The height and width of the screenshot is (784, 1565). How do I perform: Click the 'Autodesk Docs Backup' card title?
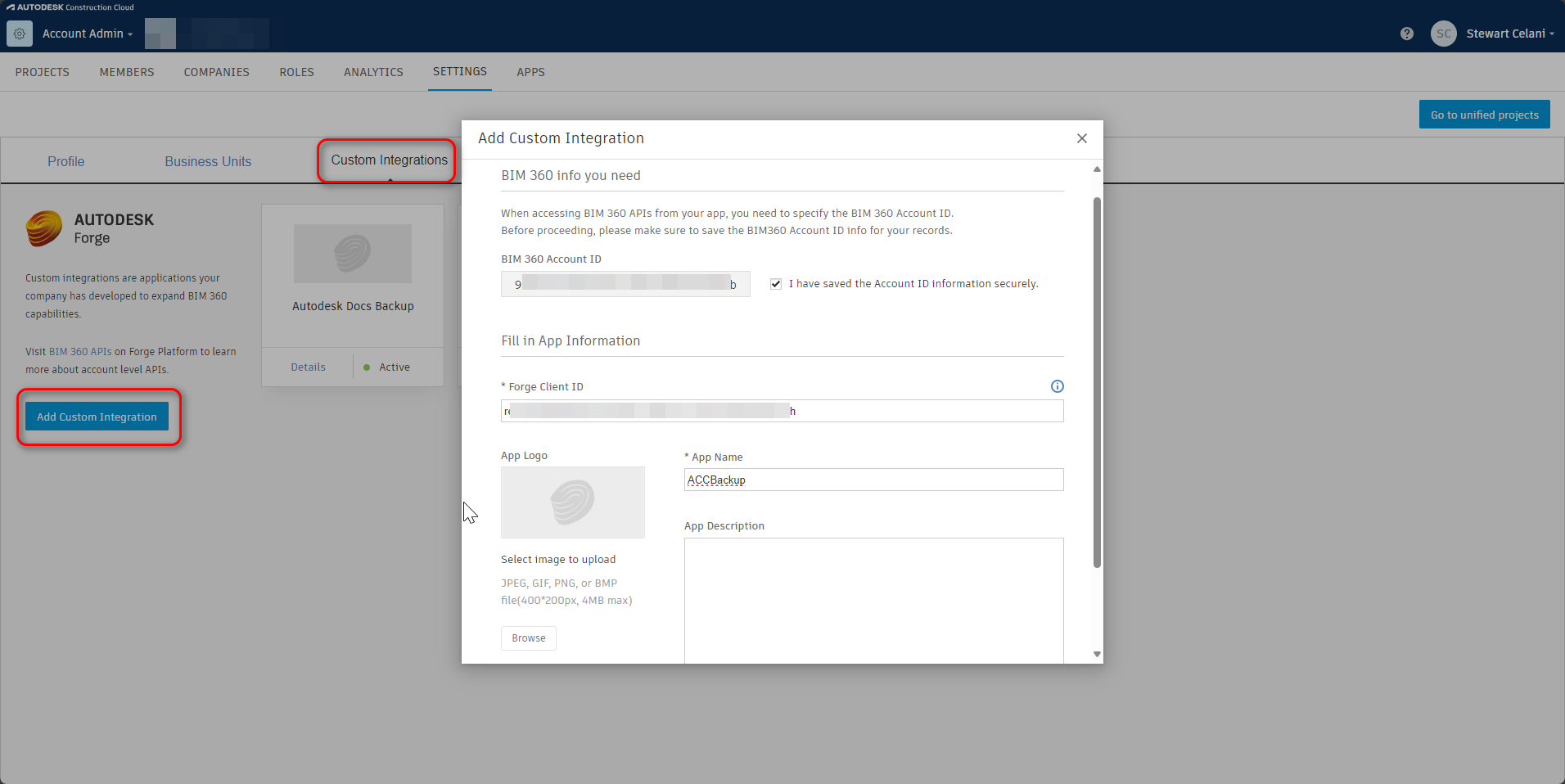(x=353, y=306)
